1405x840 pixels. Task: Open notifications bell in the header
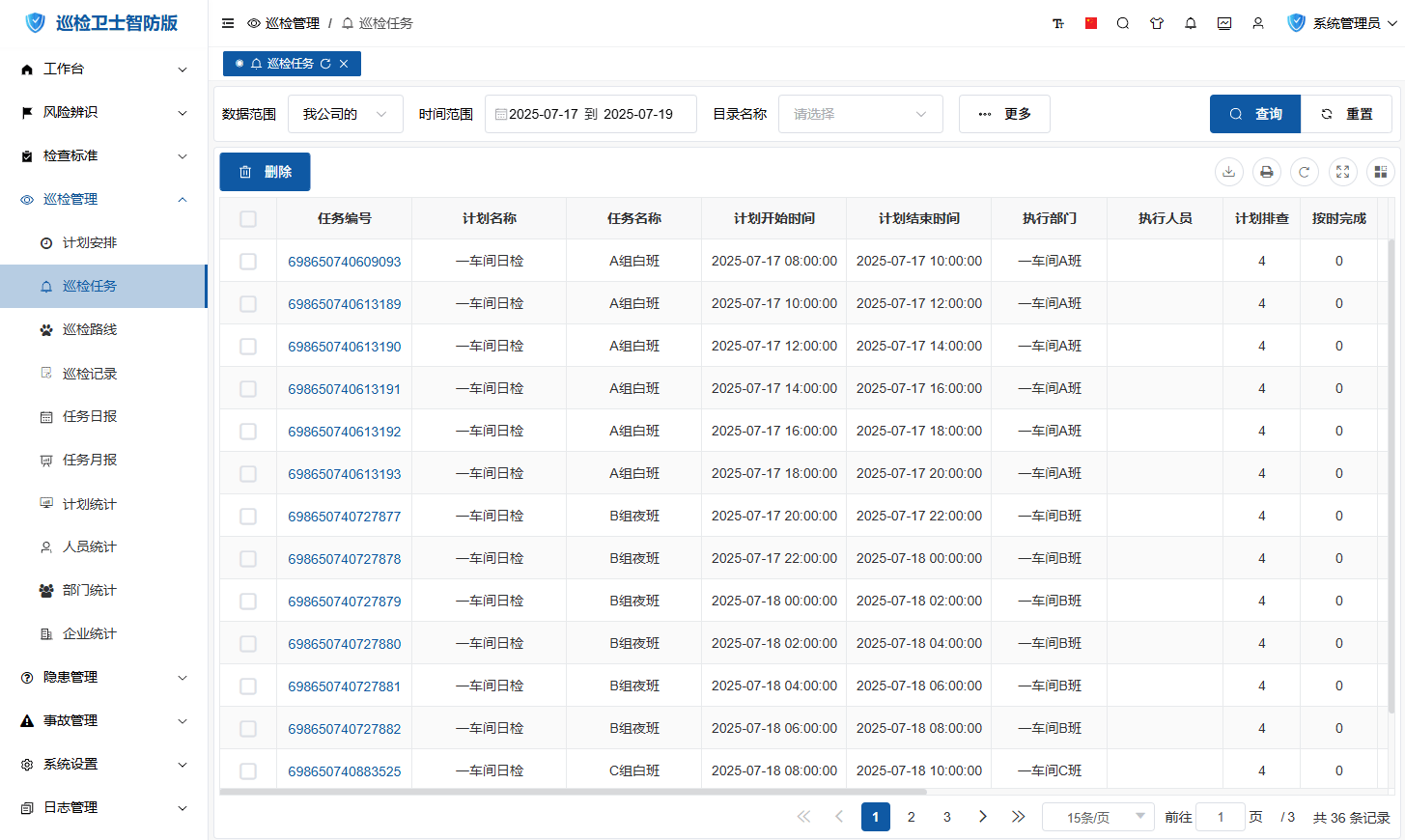pyautogui.click(x=1191, y=23)
